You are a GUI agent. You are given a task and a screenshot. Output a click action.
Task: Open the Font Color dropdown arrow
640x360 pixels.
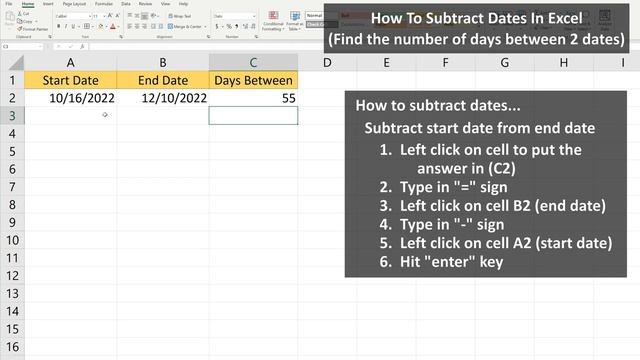point(118,27)
